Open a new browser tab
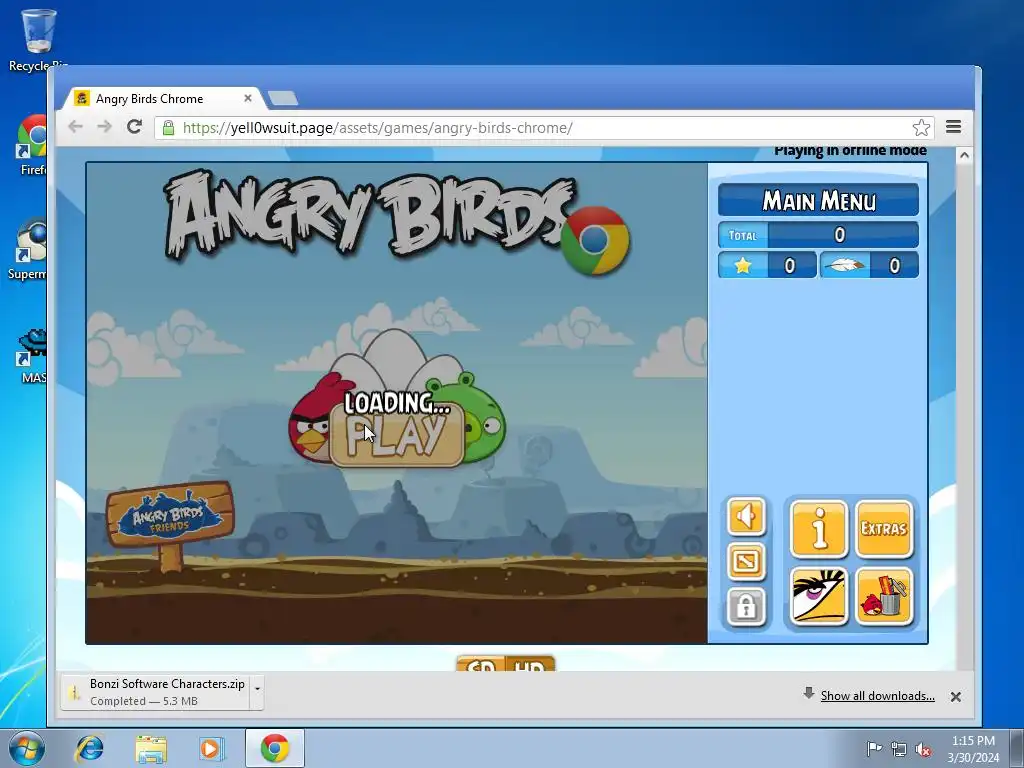This screenshot has width=1024, height=768. (x=283, y=99)
